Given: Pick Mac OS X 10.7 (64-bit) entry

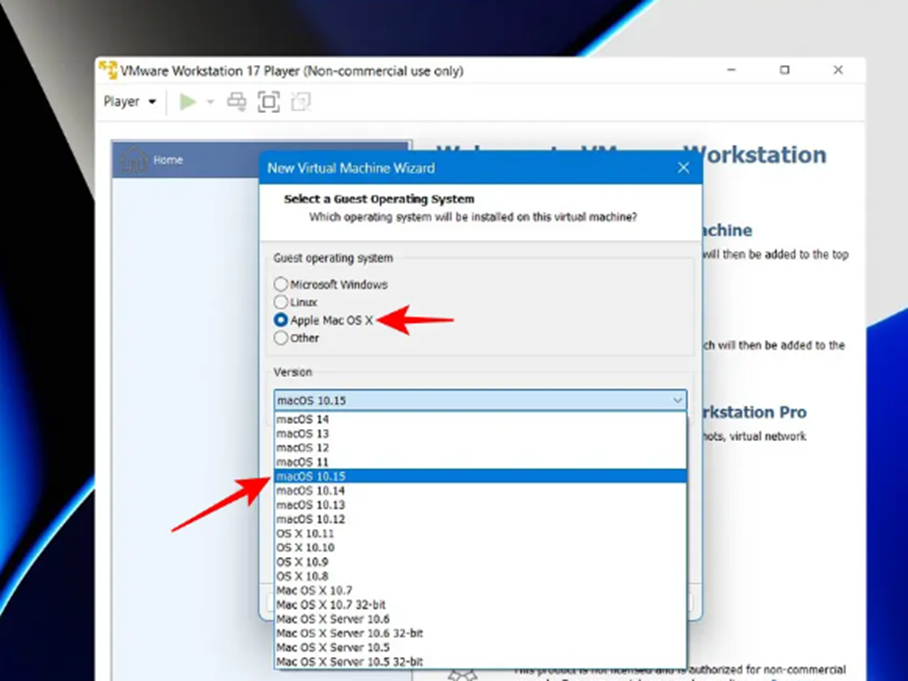Looking at the screenshot, I should (480, 590).
